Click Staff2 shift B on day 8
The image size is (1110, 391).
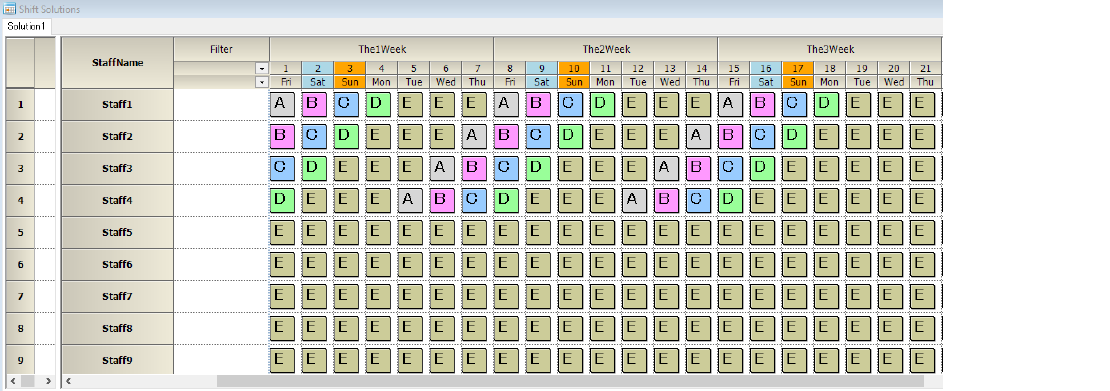click(x=507, y=136)
